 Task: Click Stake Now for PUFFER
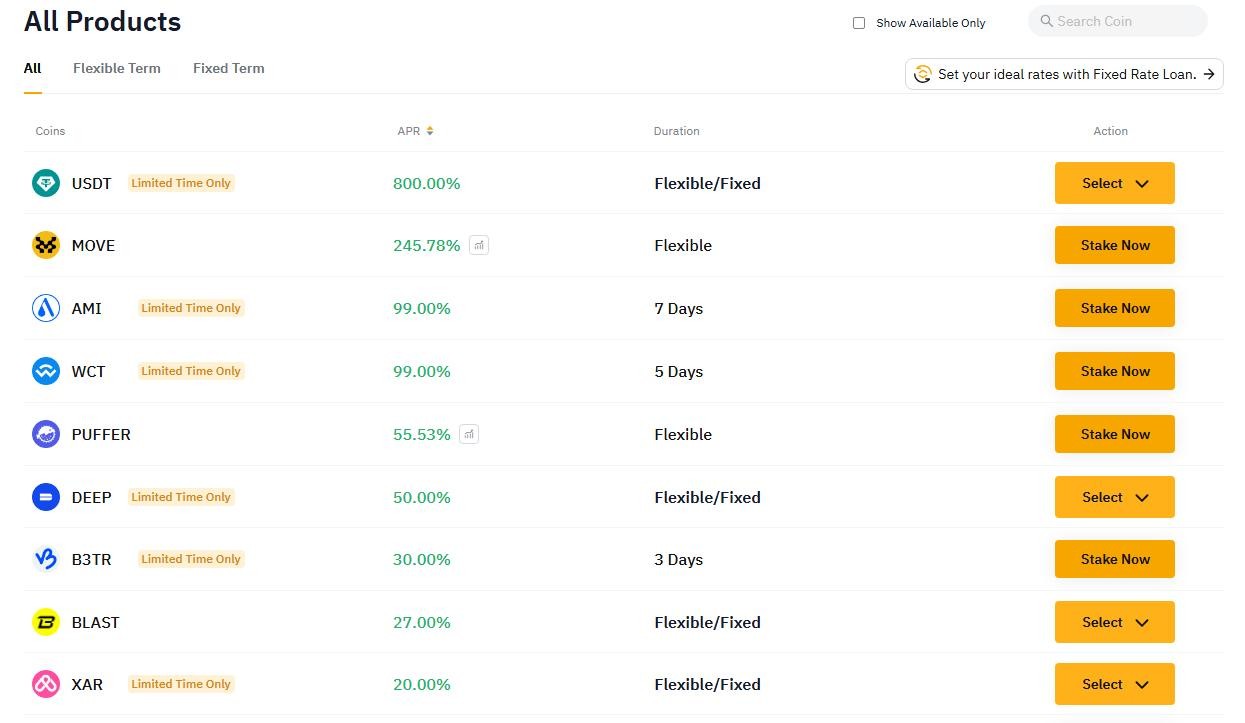pos(1115,434)
